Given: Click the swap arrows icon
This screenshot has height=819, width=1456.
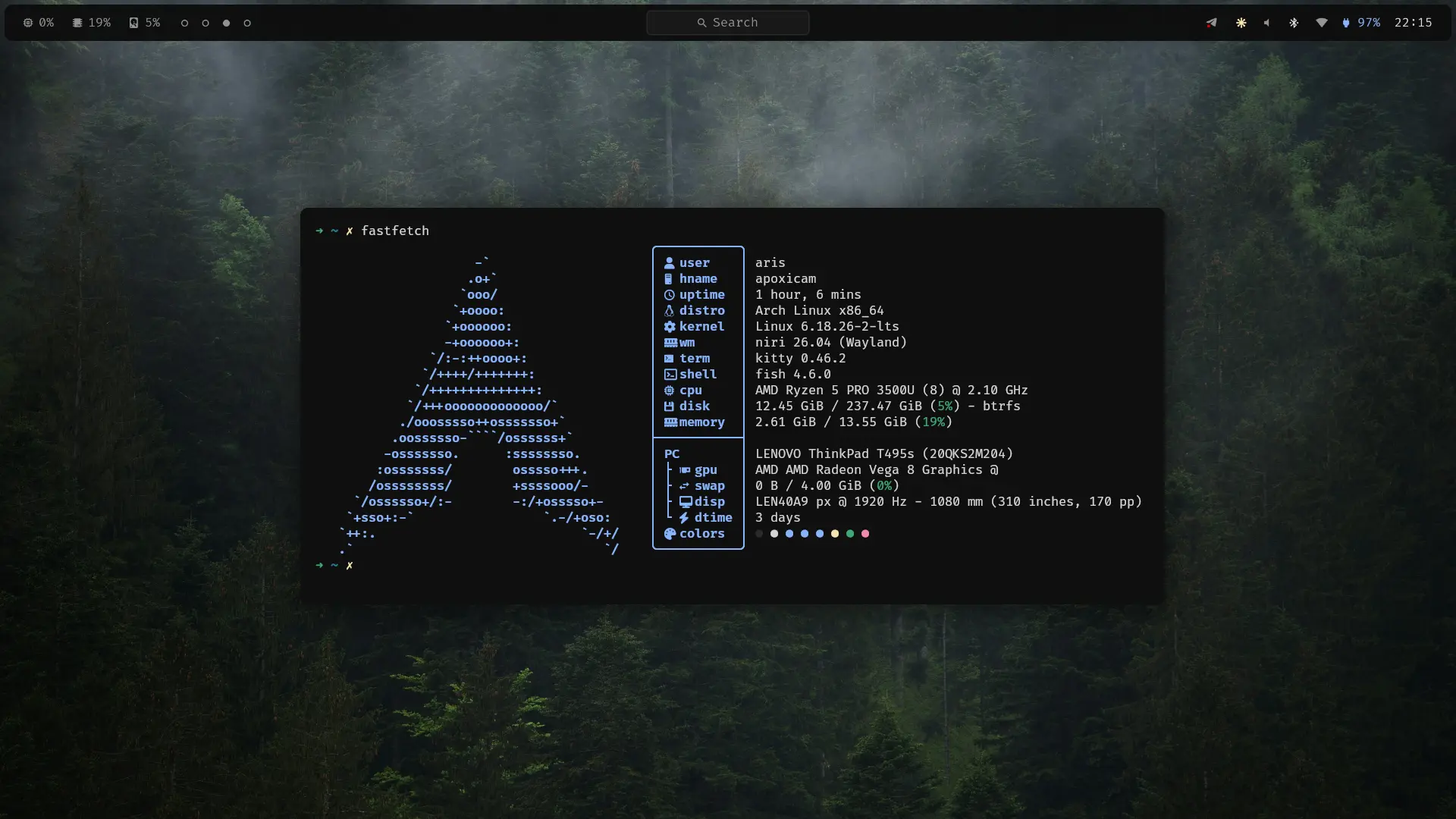Looking at the screenshot, I should pyautogui.click(x=685, y=486).
